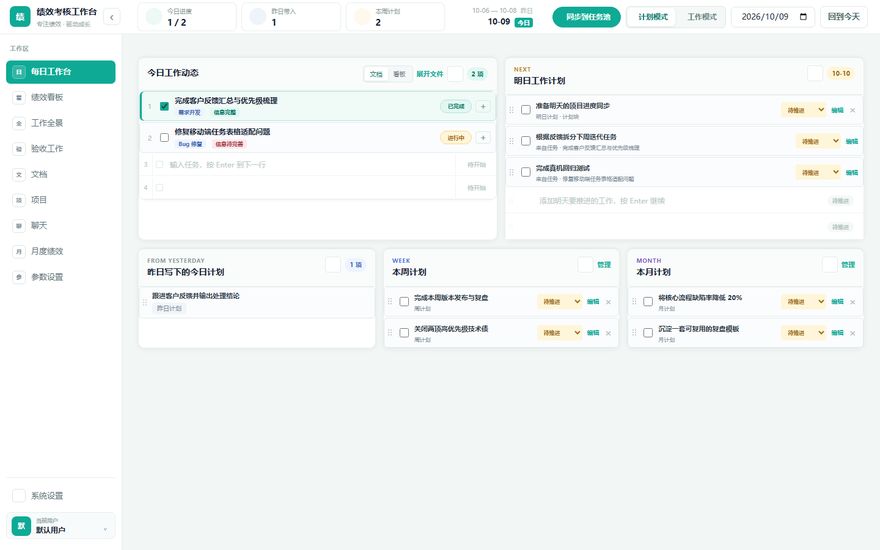
Task: Click 编辑 on 准备明天的项目进度同步 row
Action: point(837,110)
